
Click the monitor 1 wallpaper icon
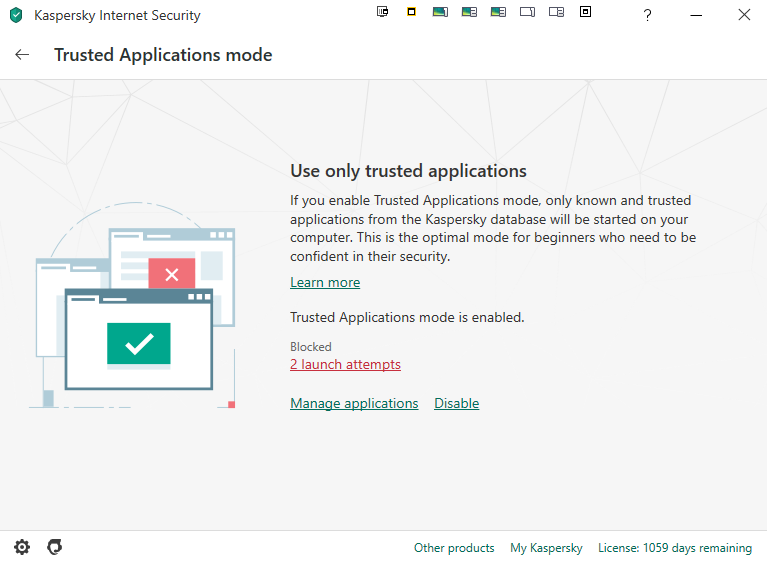(x=440, y=12)
